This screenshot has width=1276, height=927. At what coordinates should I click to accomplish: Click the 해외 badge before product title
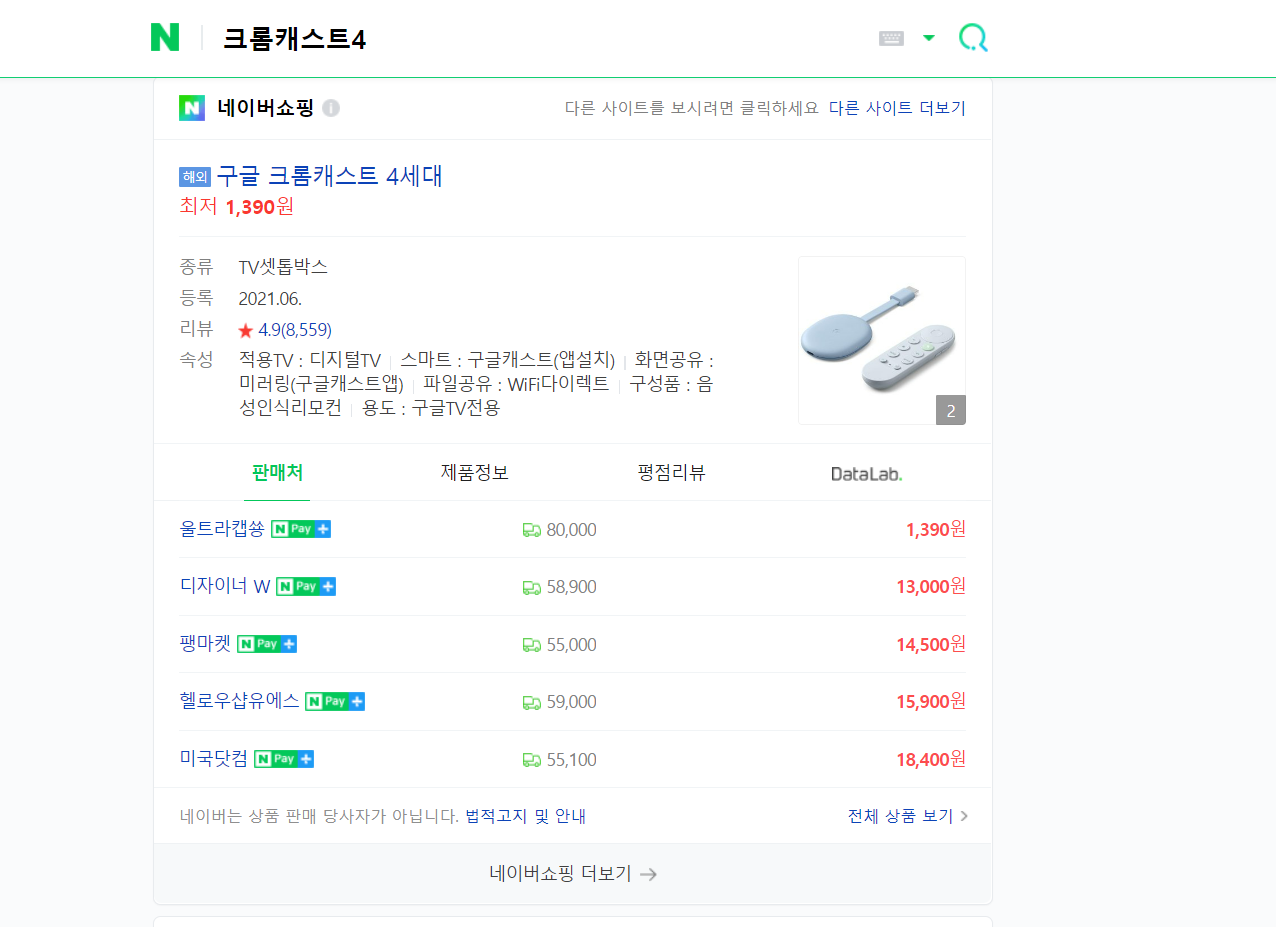(195, 177)
